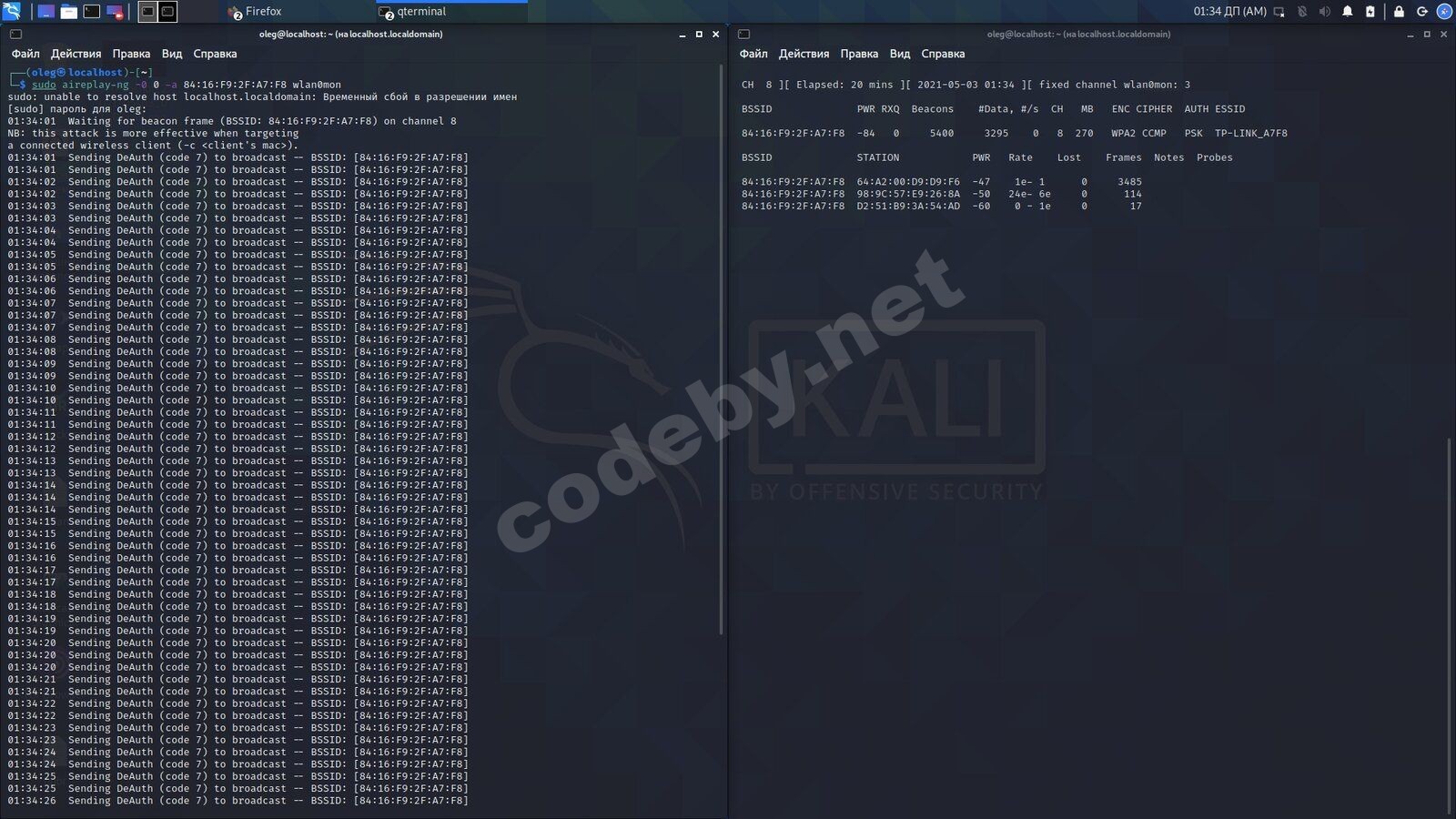1456x819 pixels.
Task: Open Файл menu in the aireplay-ng terminal
Action: (x=25, y=54)
